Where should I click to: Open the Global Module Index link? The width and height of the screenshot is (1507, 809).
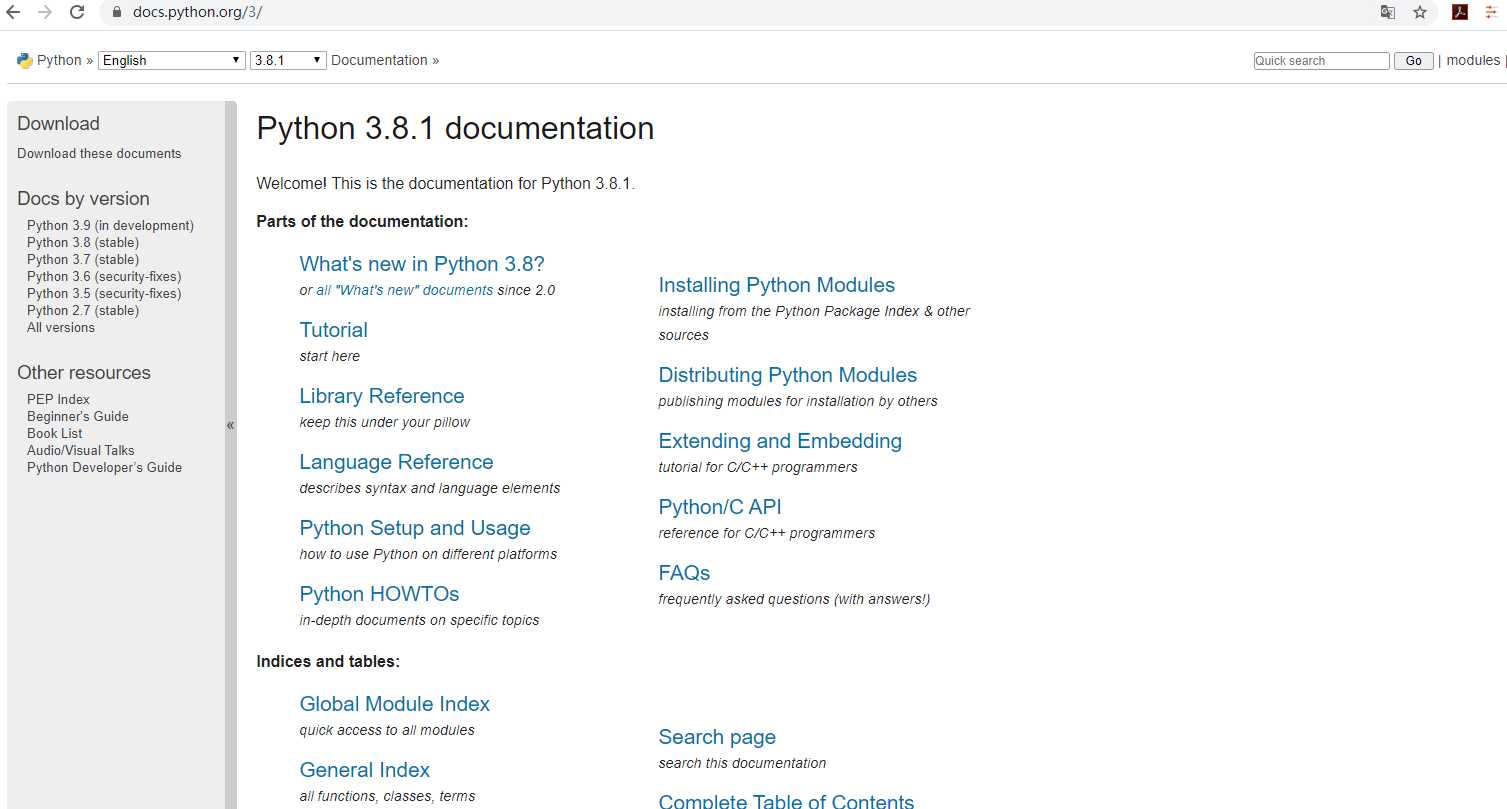coord(395,704)
